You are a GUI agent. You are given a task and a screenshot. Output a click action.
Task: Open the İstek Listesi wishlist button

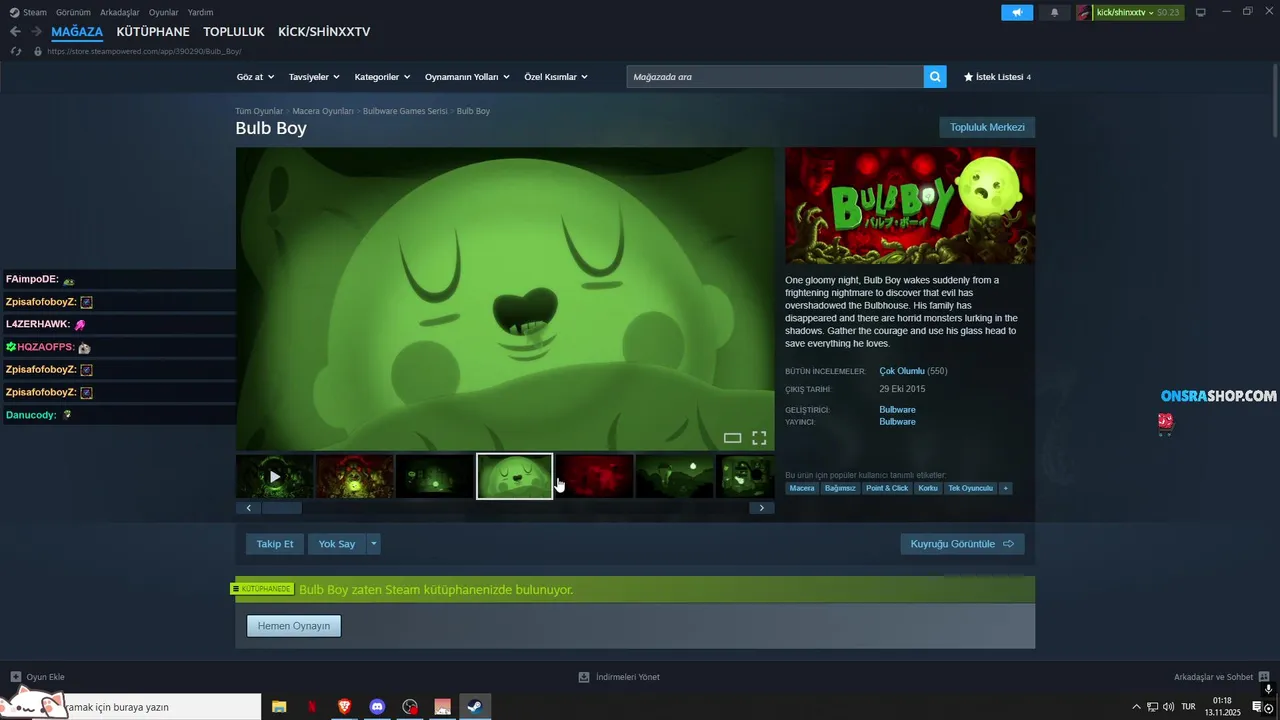point(997,77)
